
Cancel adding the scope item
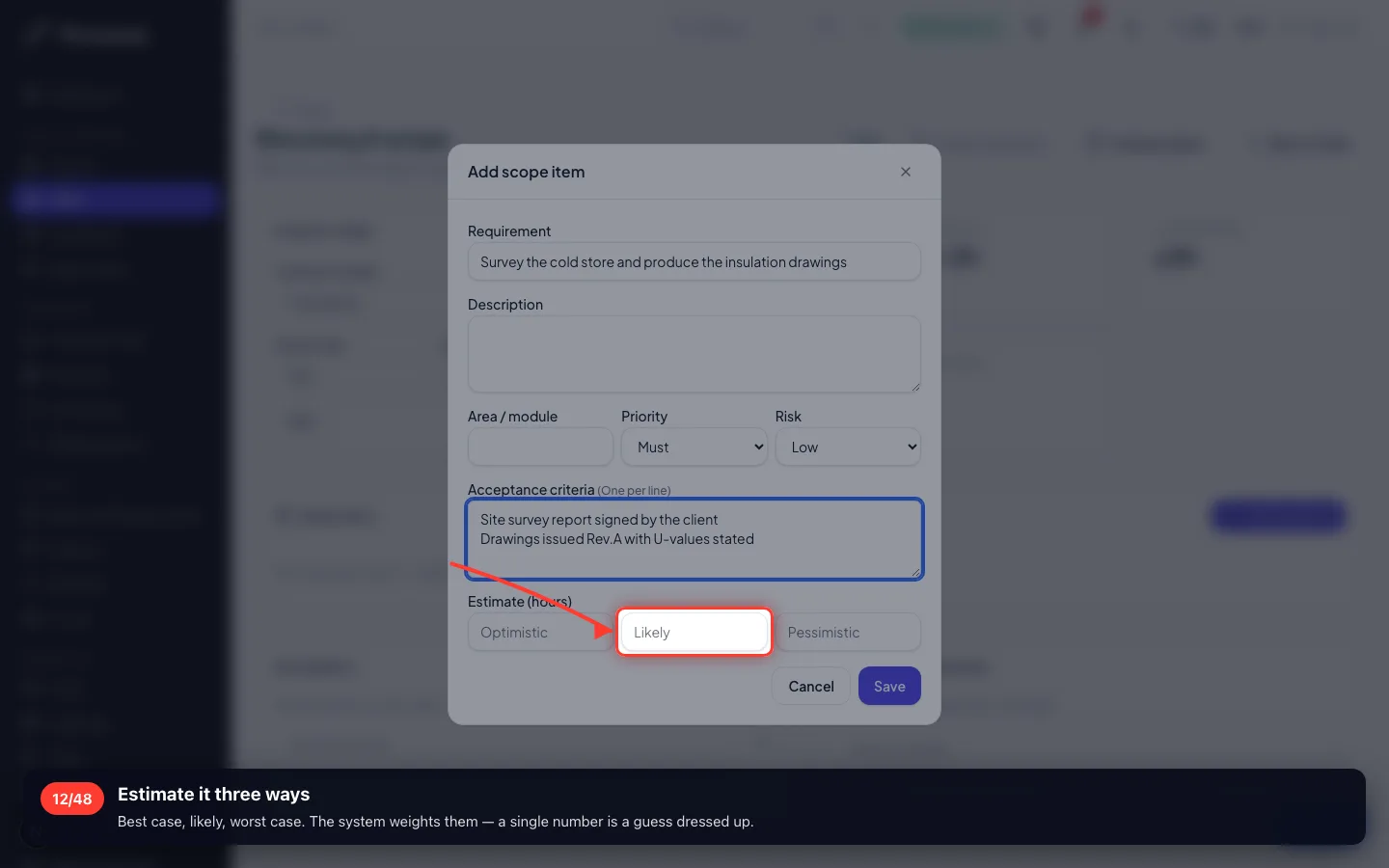click(811, 686)
